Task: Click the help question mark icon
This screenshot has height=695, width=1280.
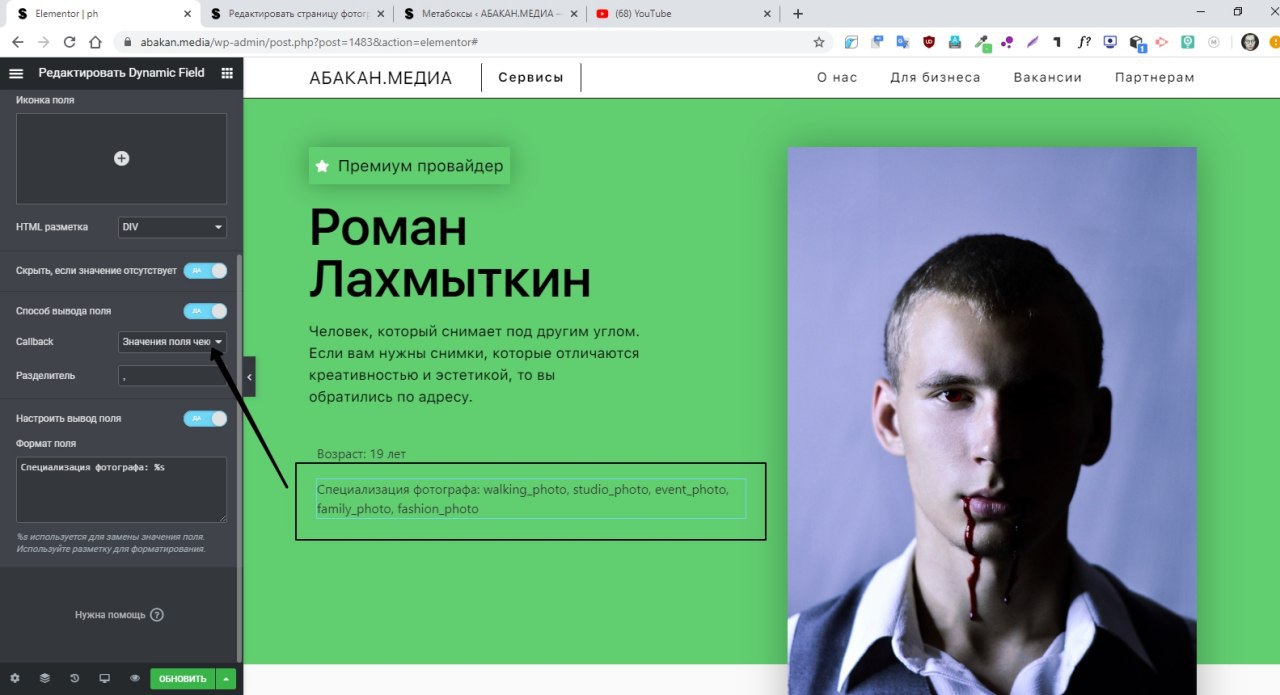Action: (x=157, y=615)
